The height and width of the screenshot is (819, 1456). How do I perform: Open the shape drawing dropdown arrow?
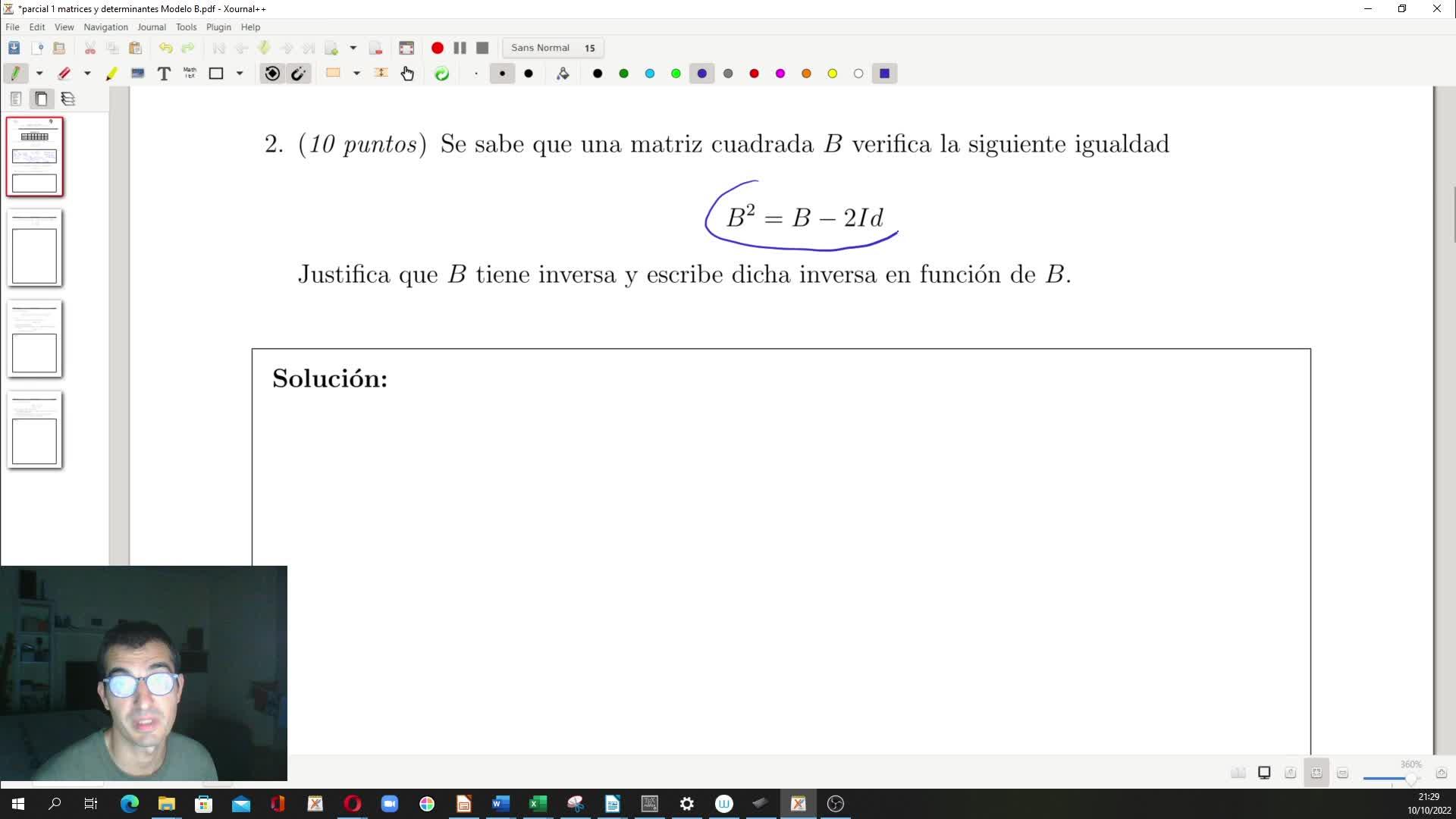[x=240, y=74]
